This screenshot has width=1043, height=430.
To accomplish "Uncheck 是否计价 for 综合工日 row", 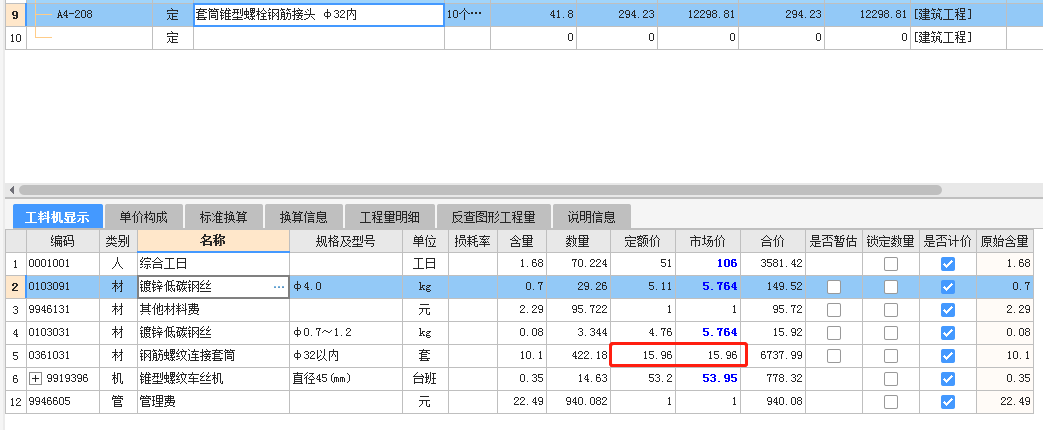I will point(948,264).
